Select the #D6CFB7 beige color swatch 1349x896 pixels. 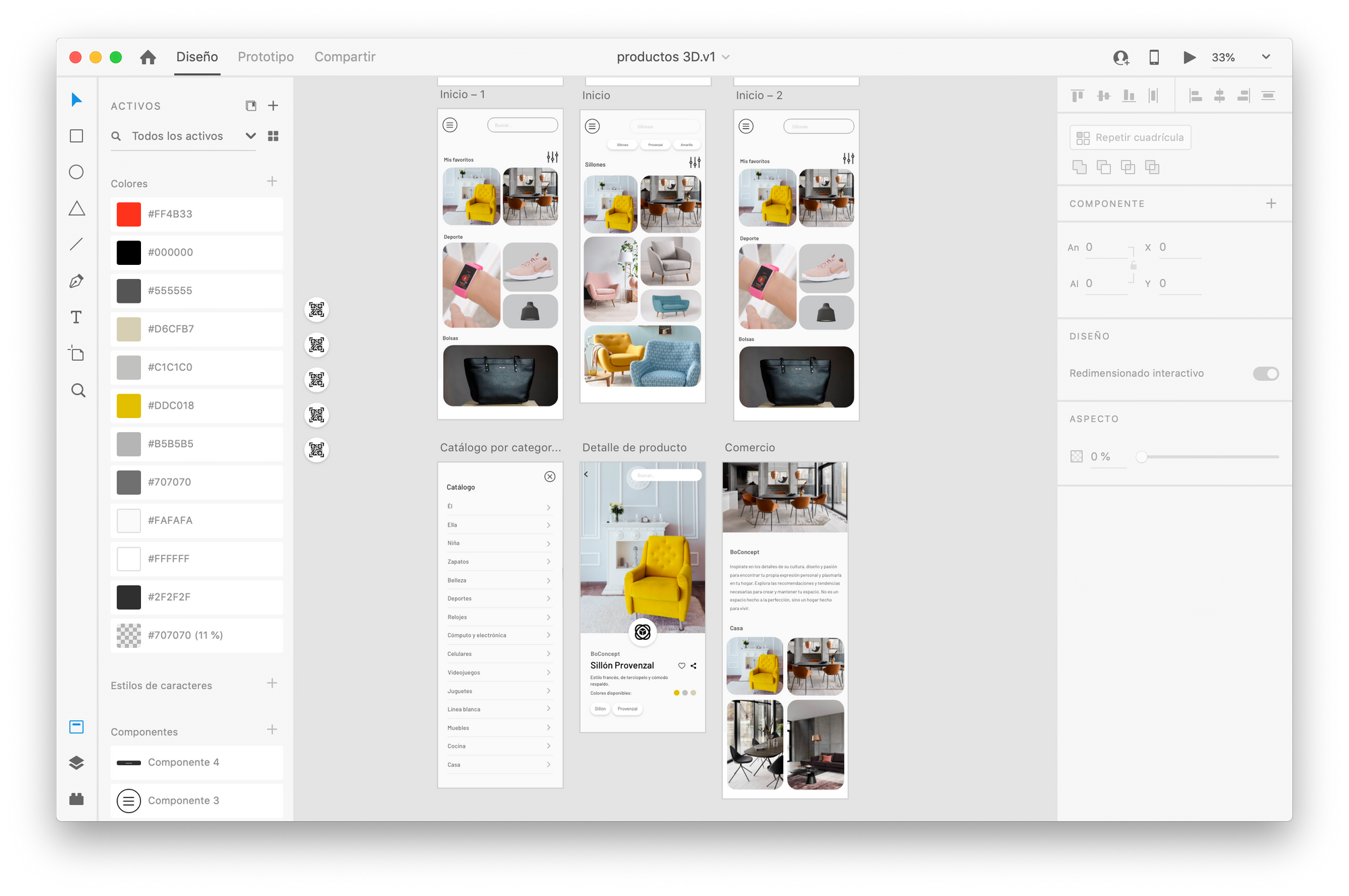coord(129,329)
